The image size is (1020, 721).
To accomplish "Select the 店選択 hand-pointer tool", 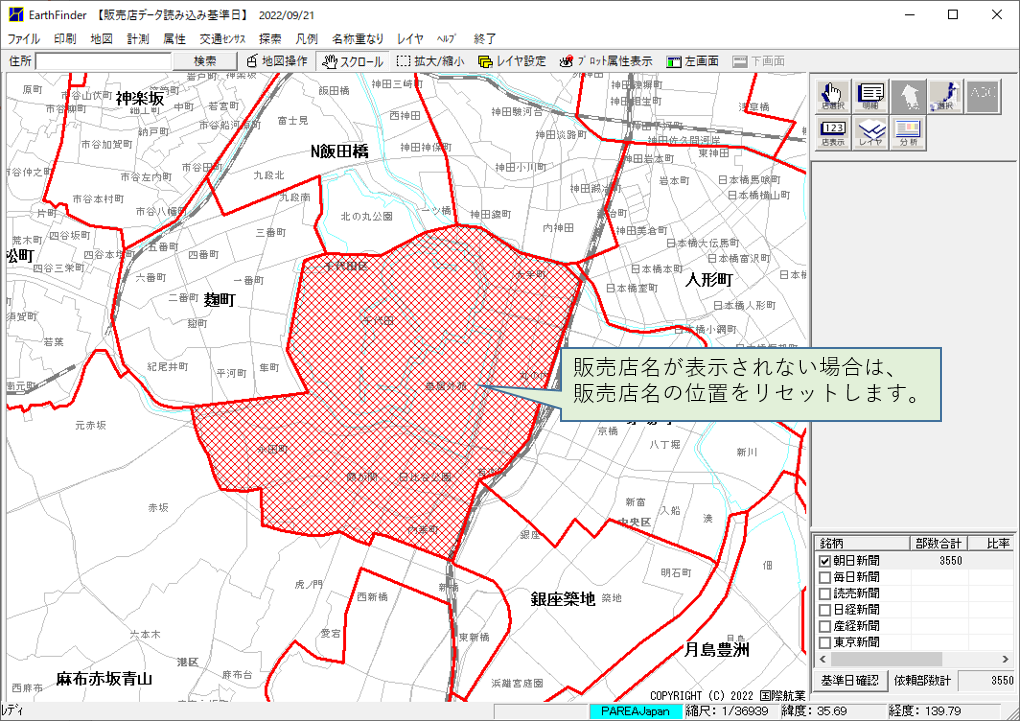I will [833, 96].
